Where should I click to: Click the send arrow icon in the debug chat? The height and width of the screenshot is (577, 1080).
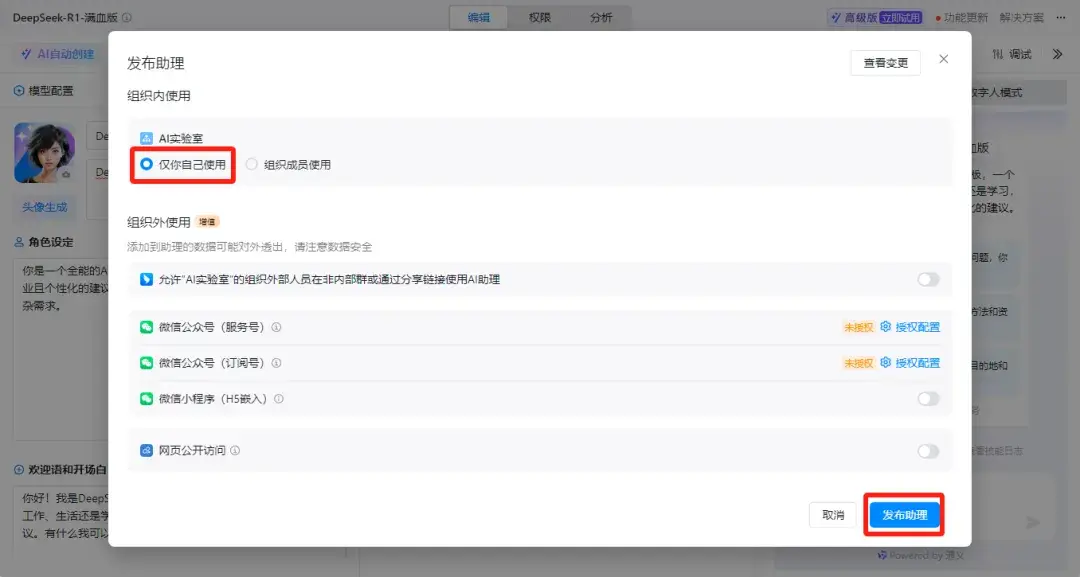point(1032,523)
